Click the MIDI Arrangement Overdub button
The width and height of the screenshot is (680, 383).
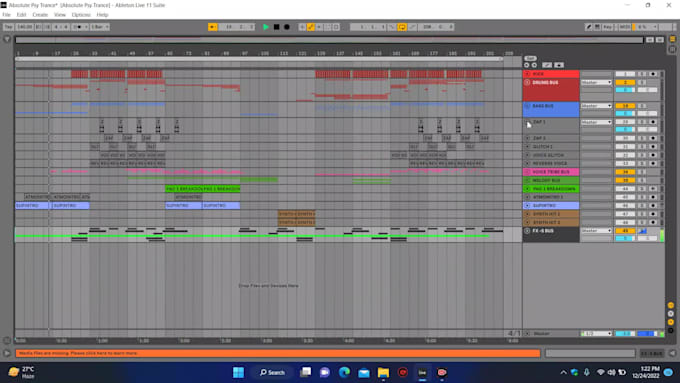302,27
